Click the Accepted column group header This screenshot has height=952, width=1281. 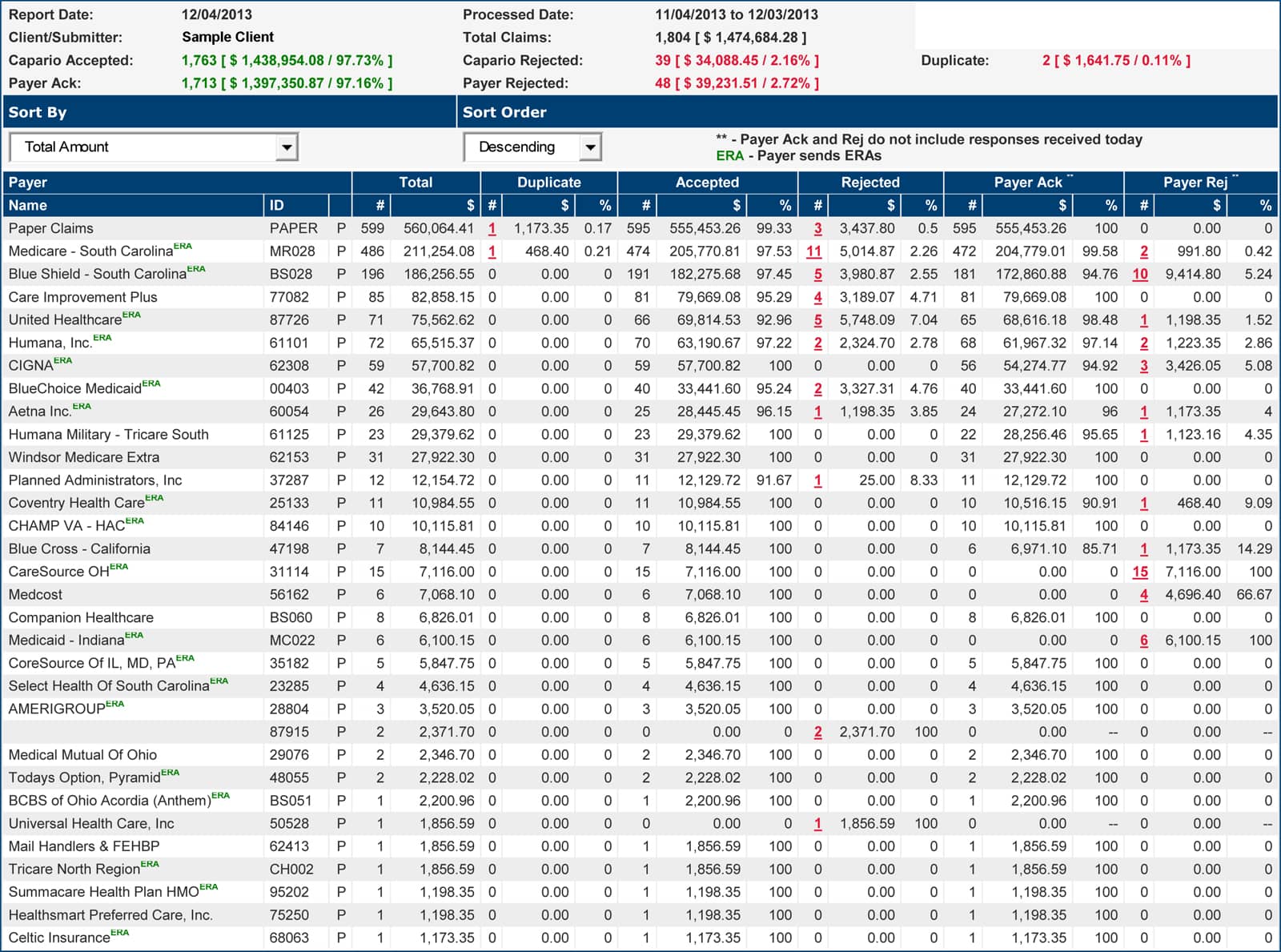coord(707,182)
